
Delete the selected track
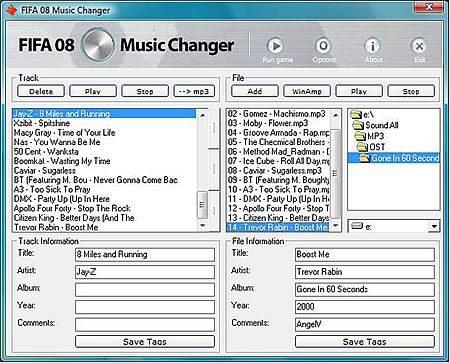pos(41,91)
